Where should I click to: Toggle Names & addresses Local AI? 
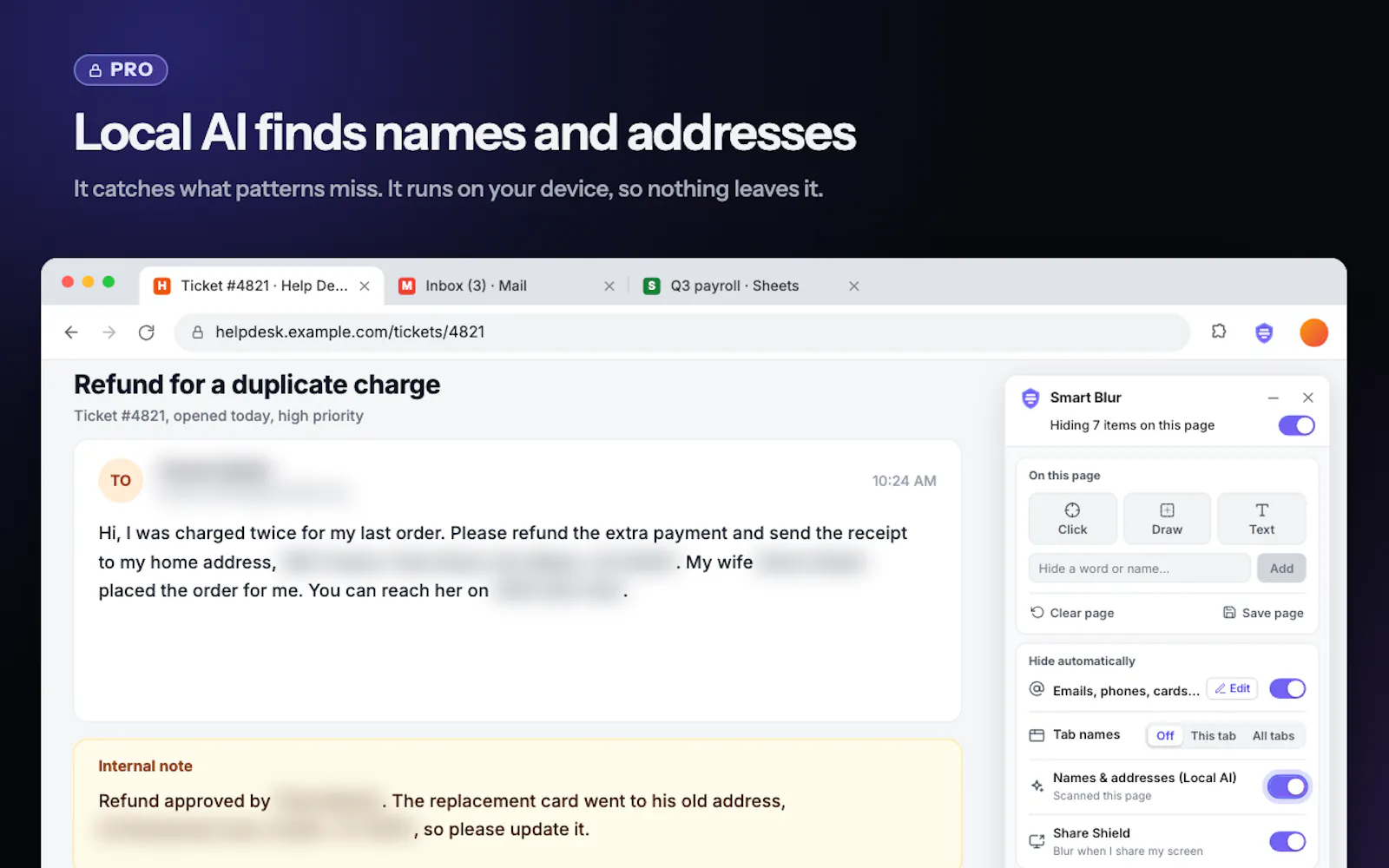point(1287,786)
